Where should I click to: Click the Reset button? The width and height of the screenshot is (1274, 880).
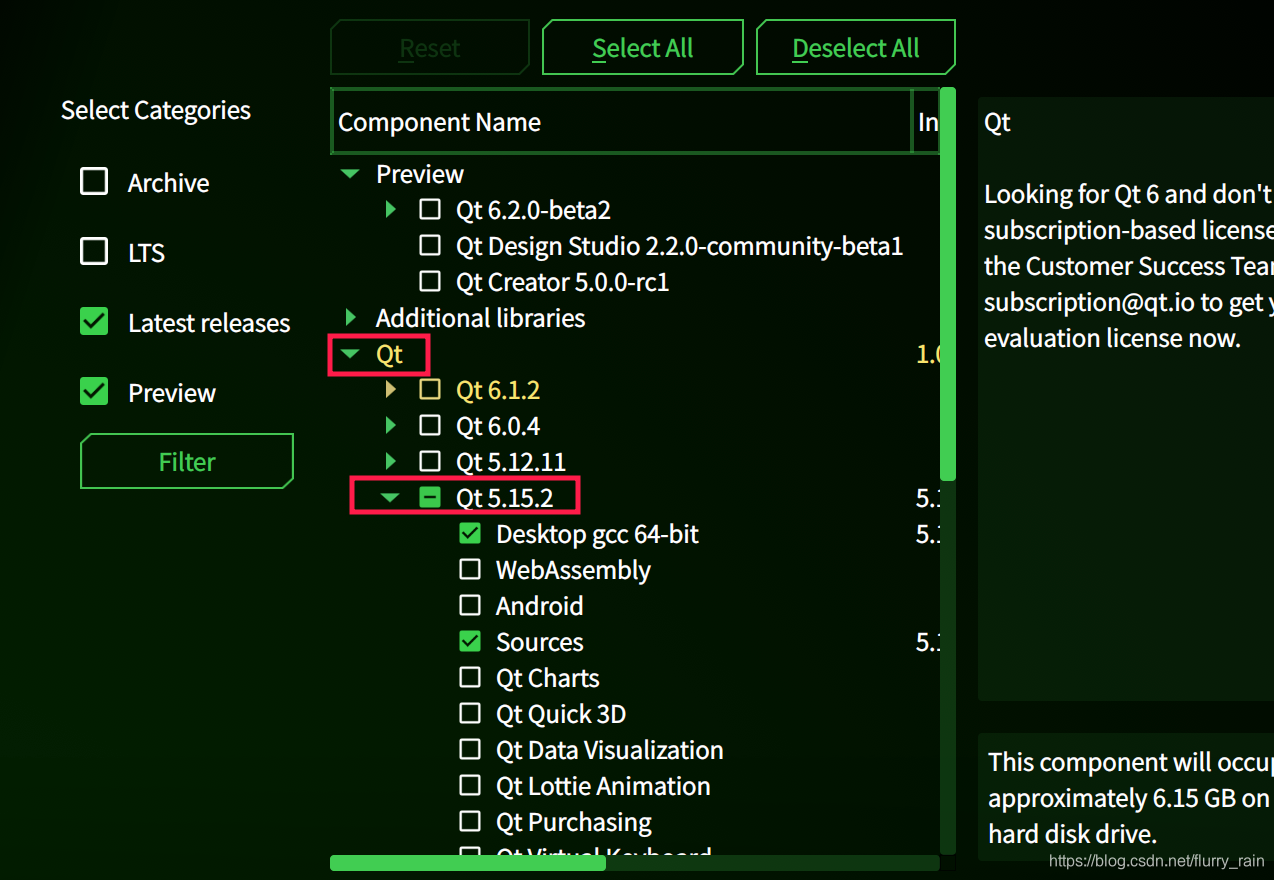pyautogui.click(x=430, y=48)
